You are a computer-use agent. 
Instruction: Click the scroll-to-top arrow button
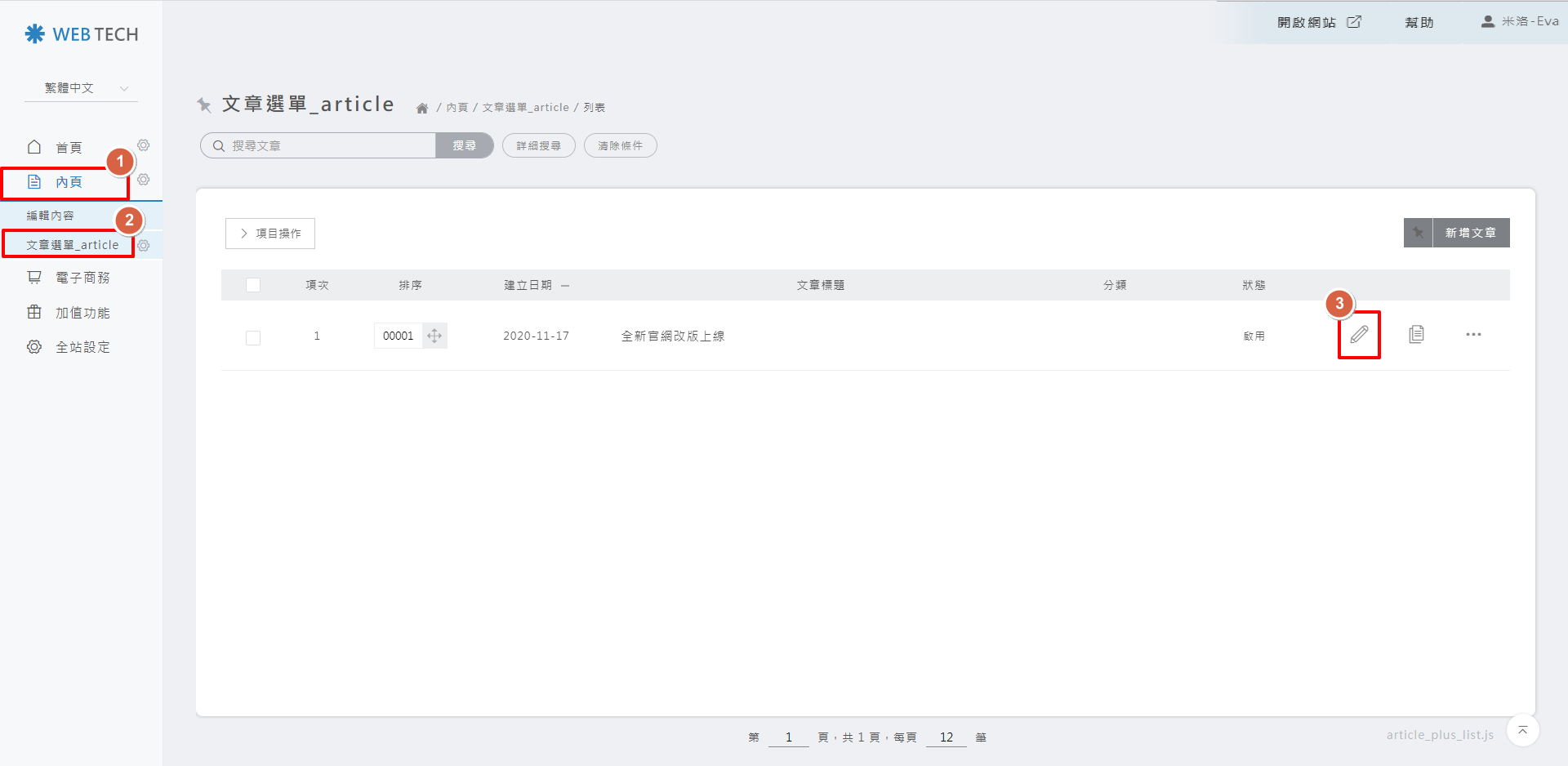tap(1522, 730)
